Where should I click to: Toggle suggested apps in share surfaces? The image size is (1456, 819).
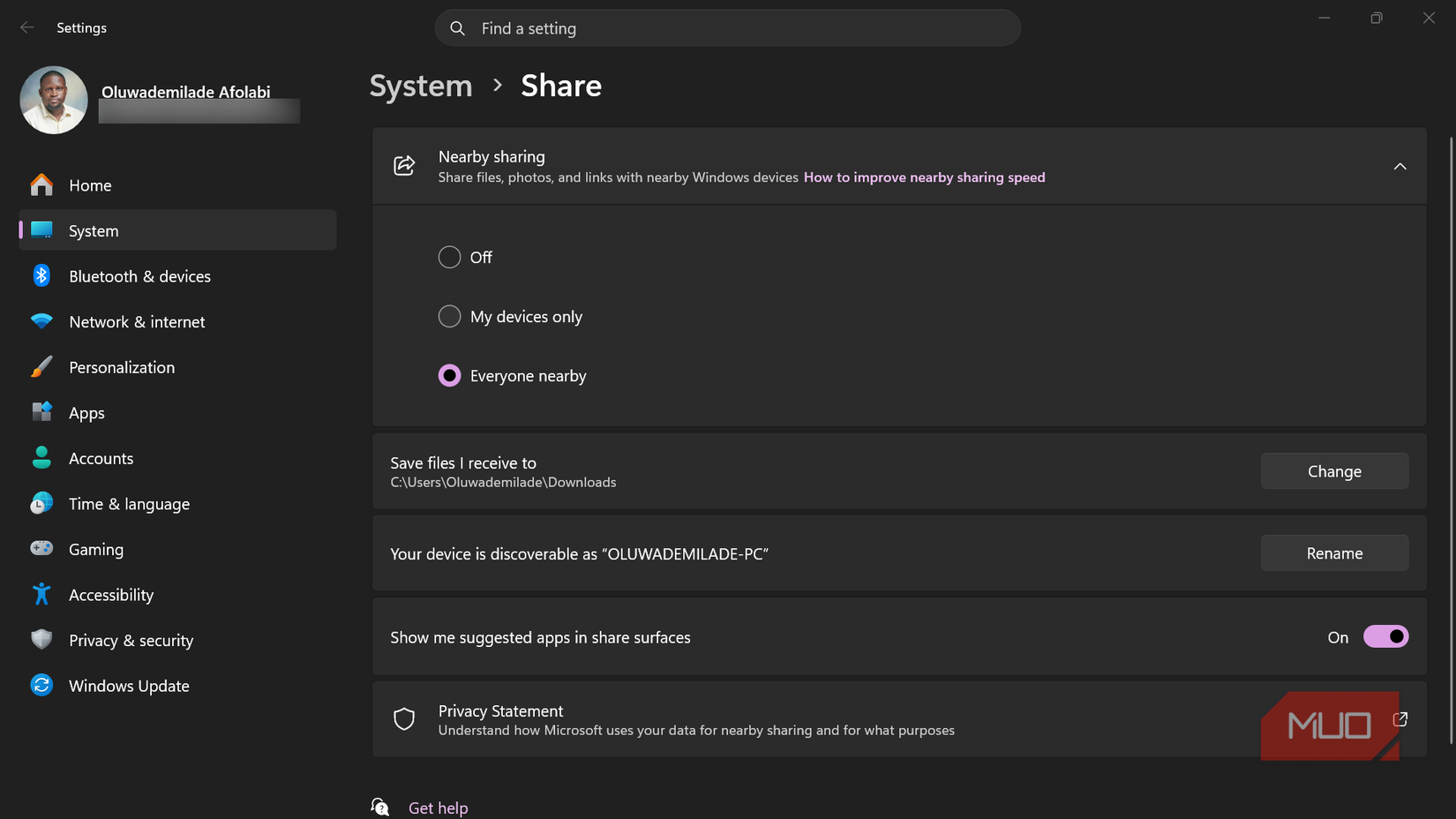tap(1385, 636)
